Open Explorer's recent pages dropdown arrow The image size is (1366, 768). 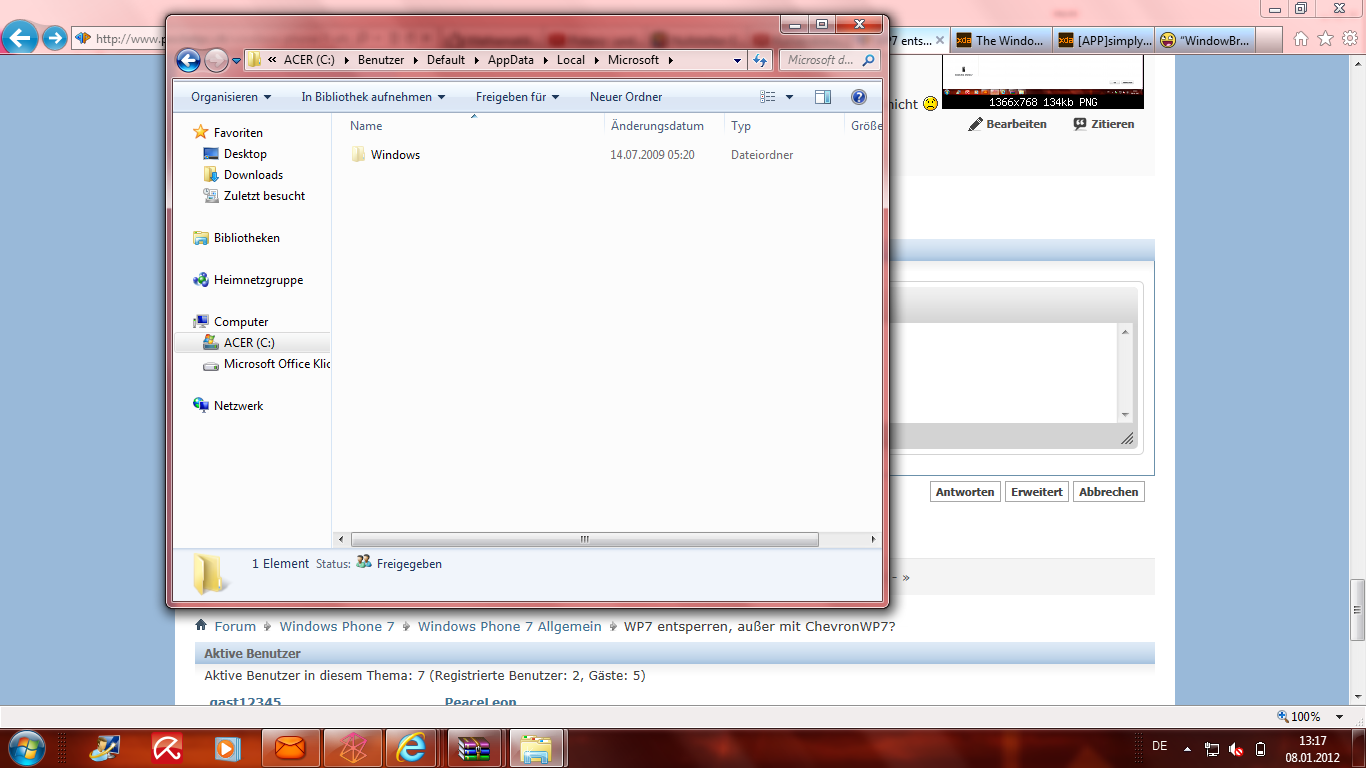tap(236, 61)
